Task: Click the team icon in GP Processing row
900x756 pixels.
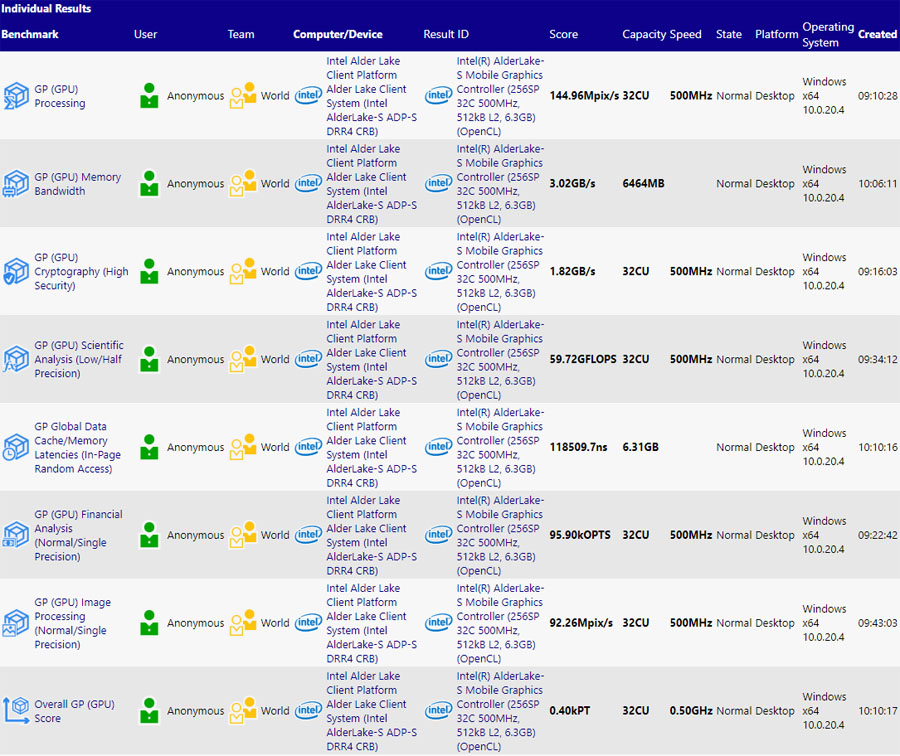Action: pyautogui.click(x=243, y=96)
